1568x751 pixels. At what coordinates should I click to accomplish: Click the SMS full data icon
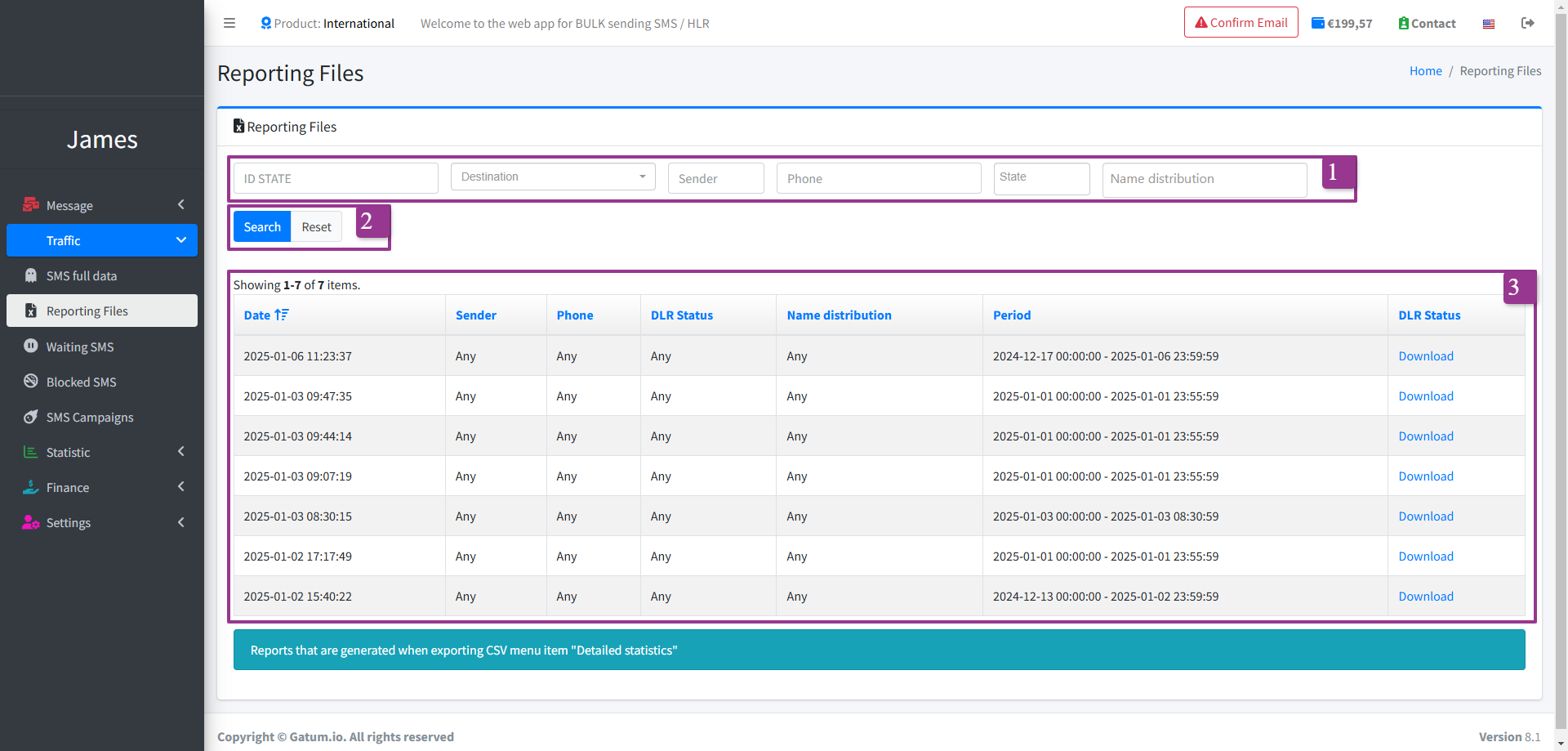(x=31, y=275)
